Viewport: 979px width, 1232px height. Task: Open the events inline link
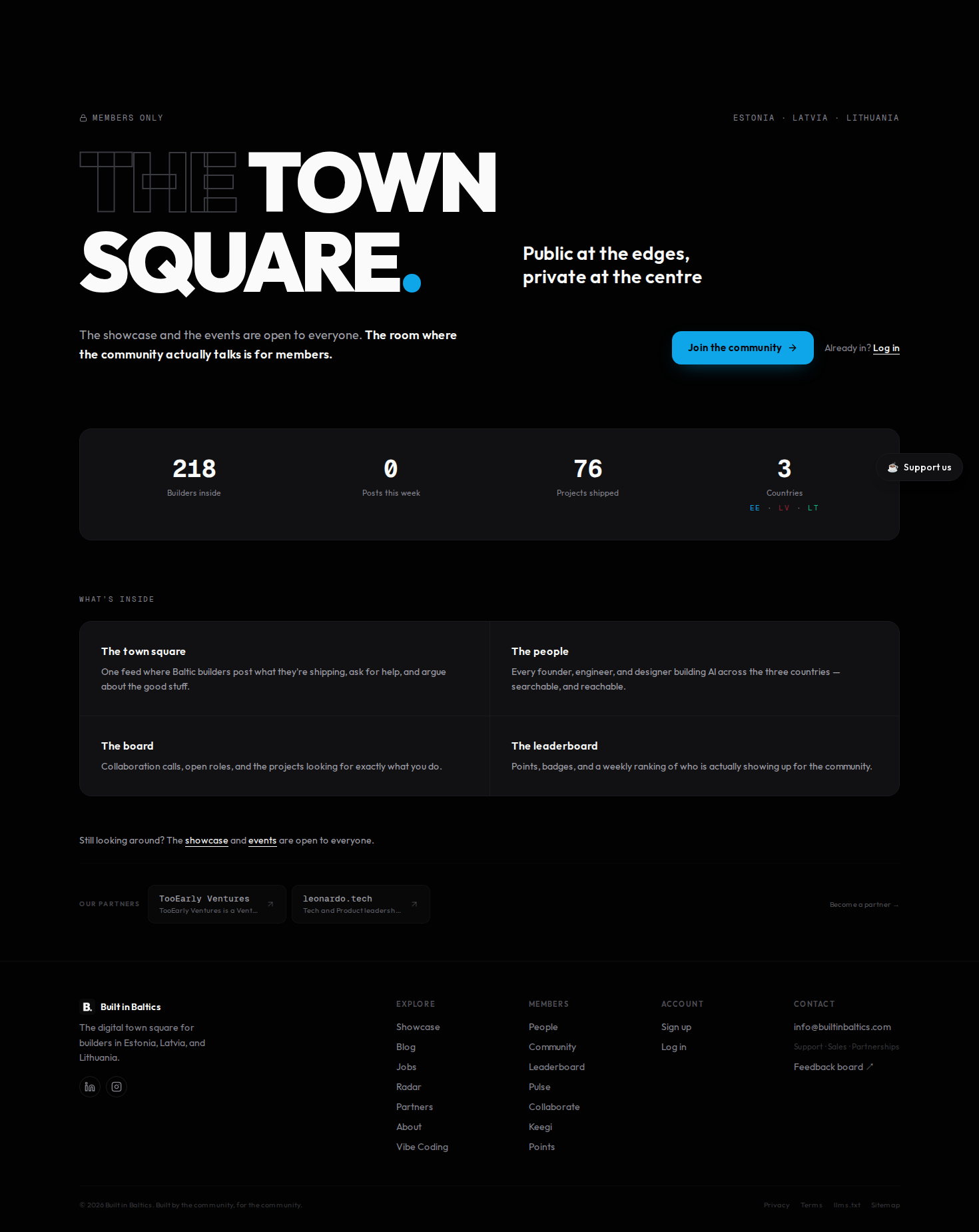click(262, 840)
